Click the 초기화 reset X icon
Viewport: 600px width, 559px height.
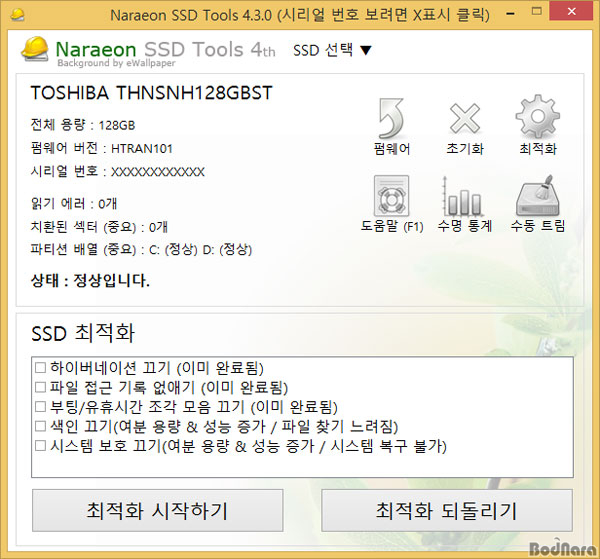click(465, 119)
